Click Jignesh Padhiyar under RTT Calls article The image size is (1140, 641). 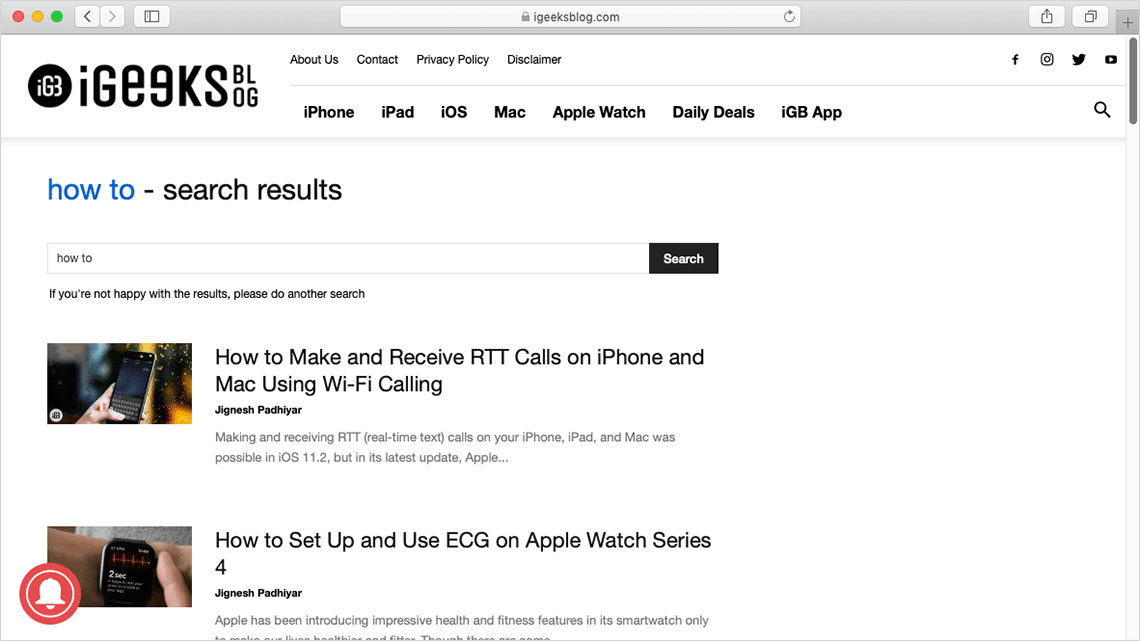(x=258, y=410)
